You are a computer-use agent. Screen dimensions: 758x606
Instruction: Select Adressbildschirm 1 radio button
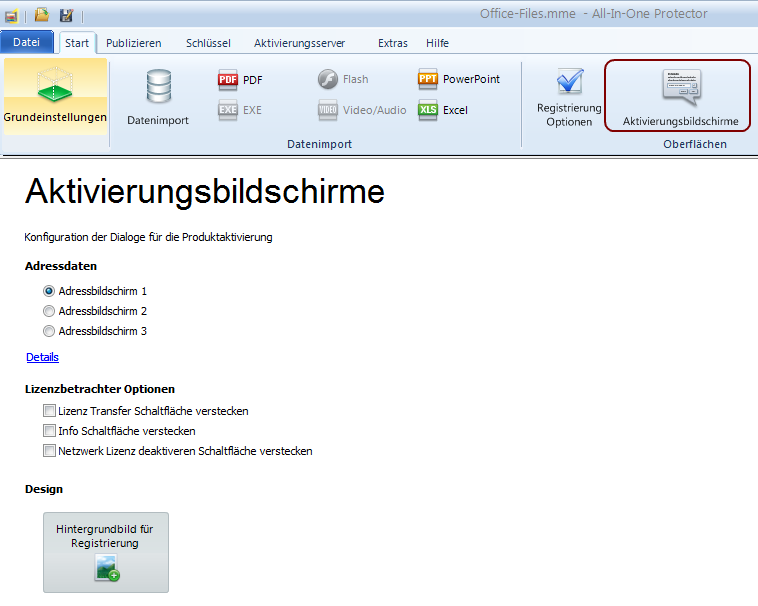[x=49, y=291]
